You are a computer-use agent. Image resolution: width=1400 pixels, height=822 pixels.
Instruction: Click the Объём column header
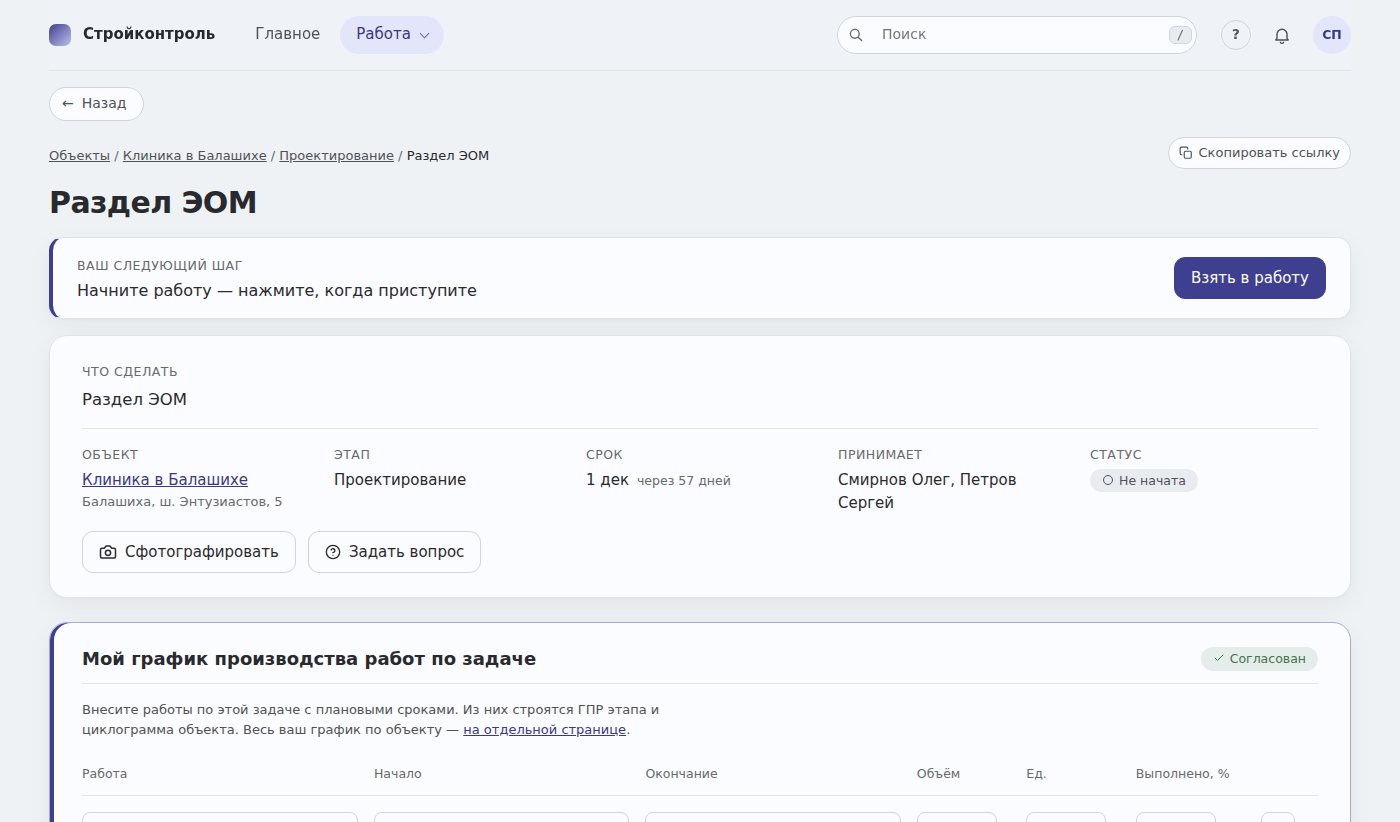click(x=938, y=774)
